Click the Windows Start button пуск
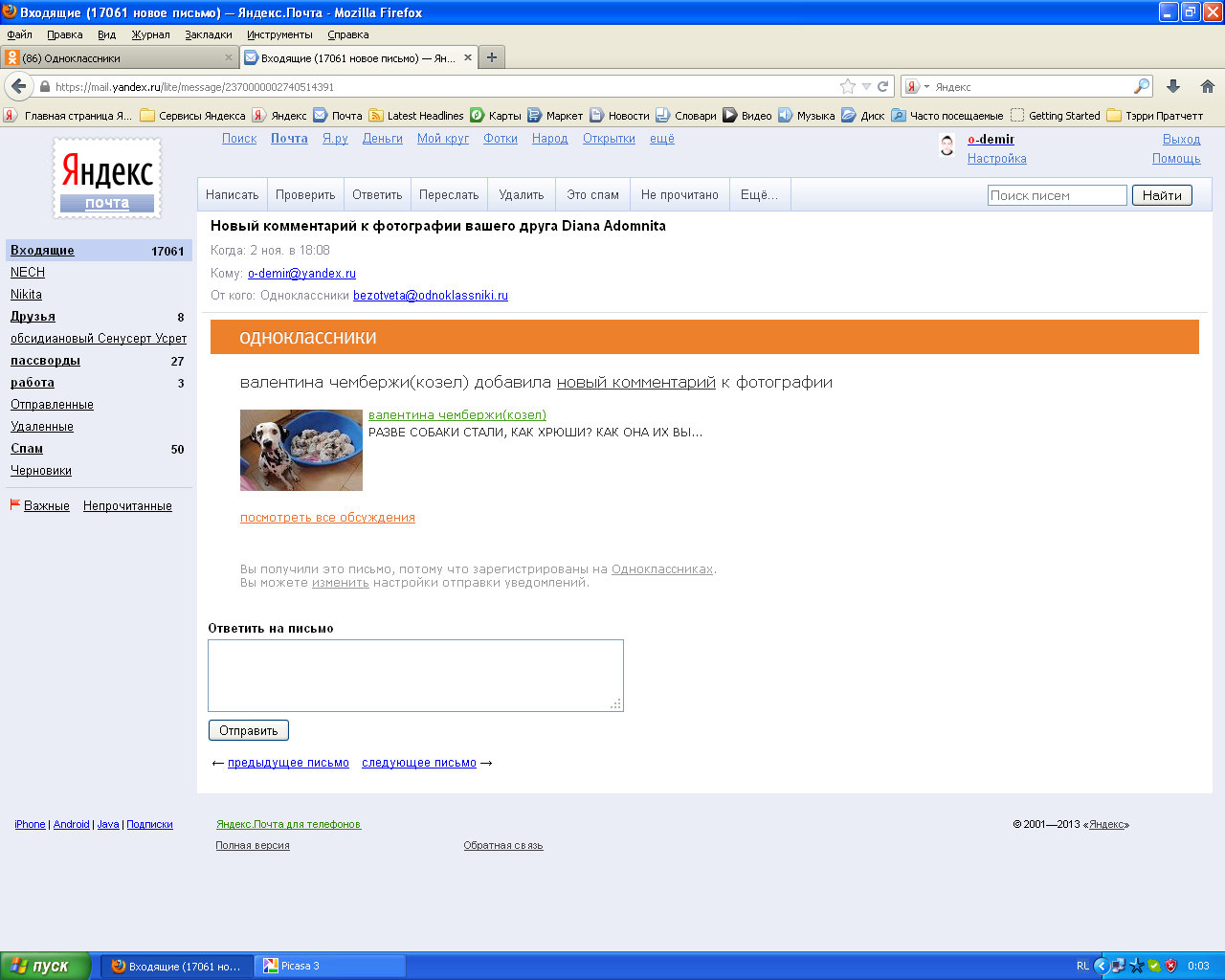The width and height of the screenshot is (1225, 980). (45, 966)
